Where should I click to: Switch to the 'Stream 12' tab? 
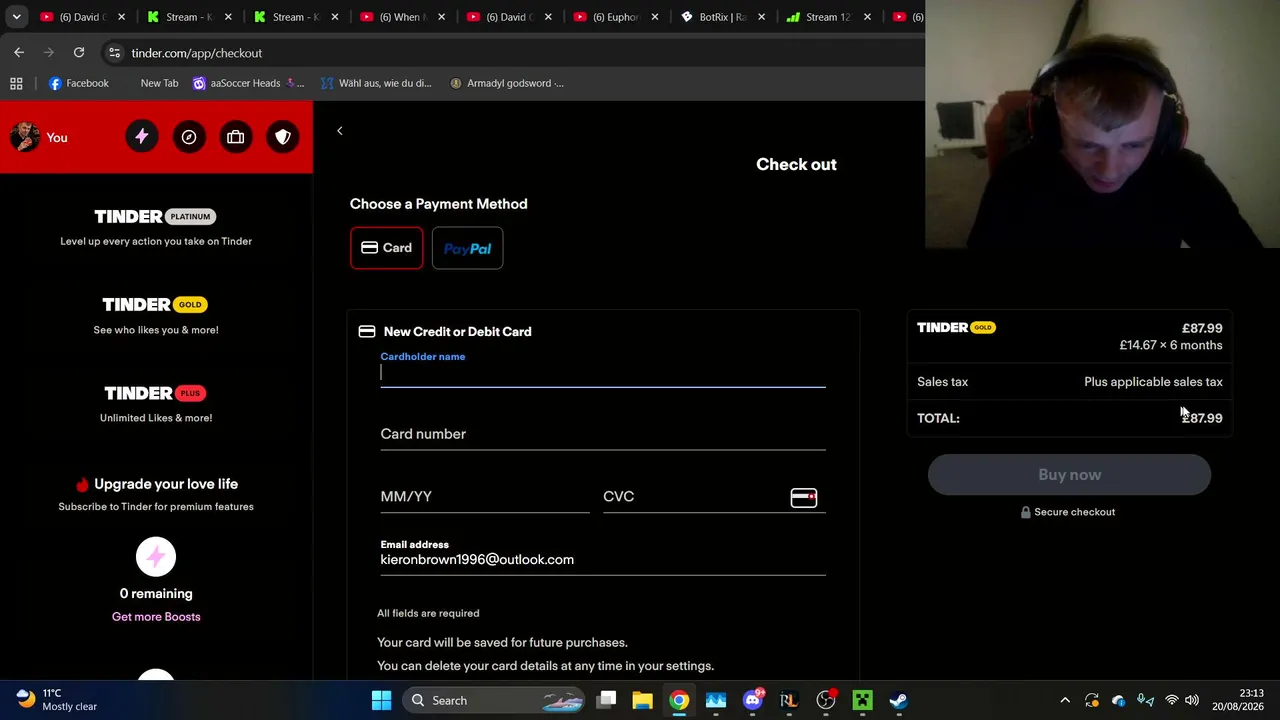pyautogui.click(x=824, y=17)
